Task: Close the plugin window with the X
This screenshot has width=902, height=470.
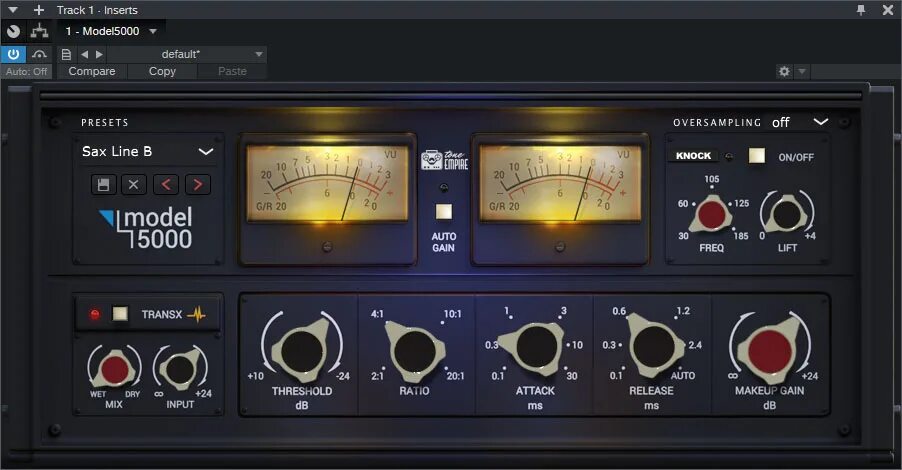Action: pos(888,10)
